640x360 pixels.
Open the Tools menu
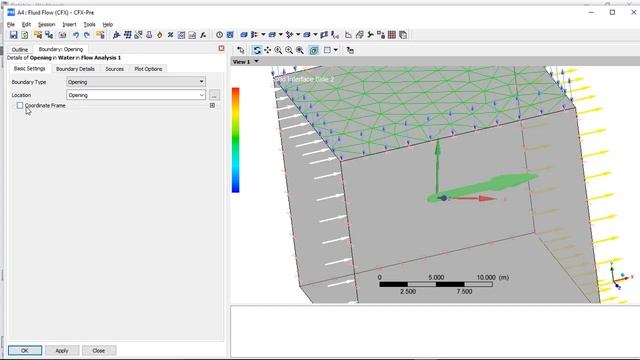[x=89, y=24]
